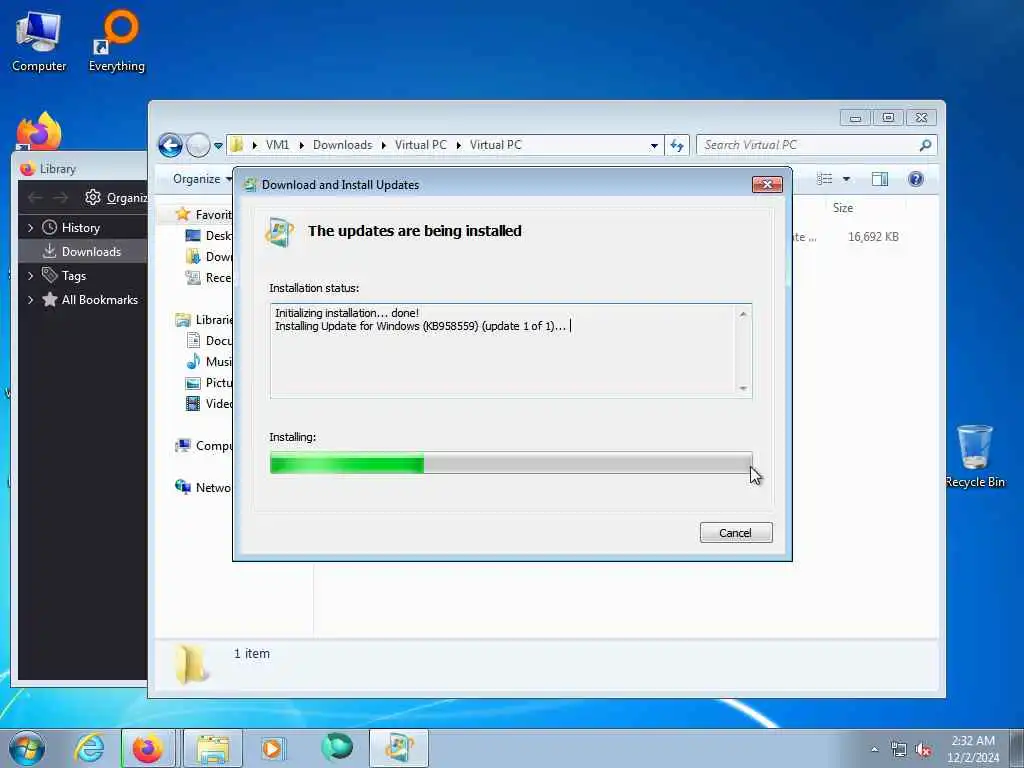This screenshot has width=1024, height=768.
Task: Switch to Firefox in the taskbar
Action: (148, 748)
